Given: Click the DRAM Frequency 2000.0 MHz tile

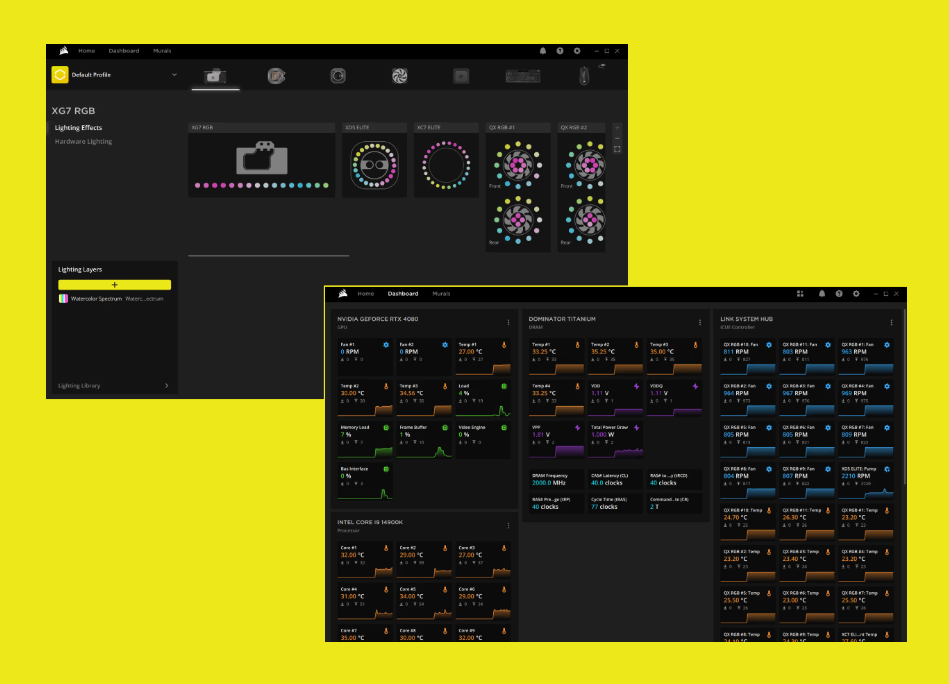Looking at the screenshot, I should [557, 479].
